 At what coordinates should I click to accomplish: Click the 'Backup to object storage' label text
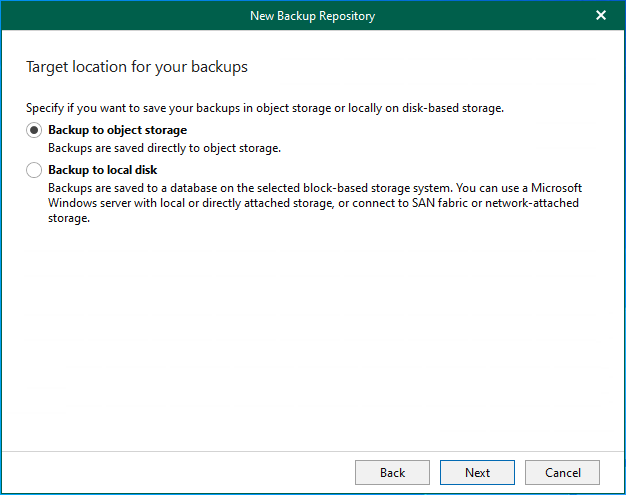[117, 130]
